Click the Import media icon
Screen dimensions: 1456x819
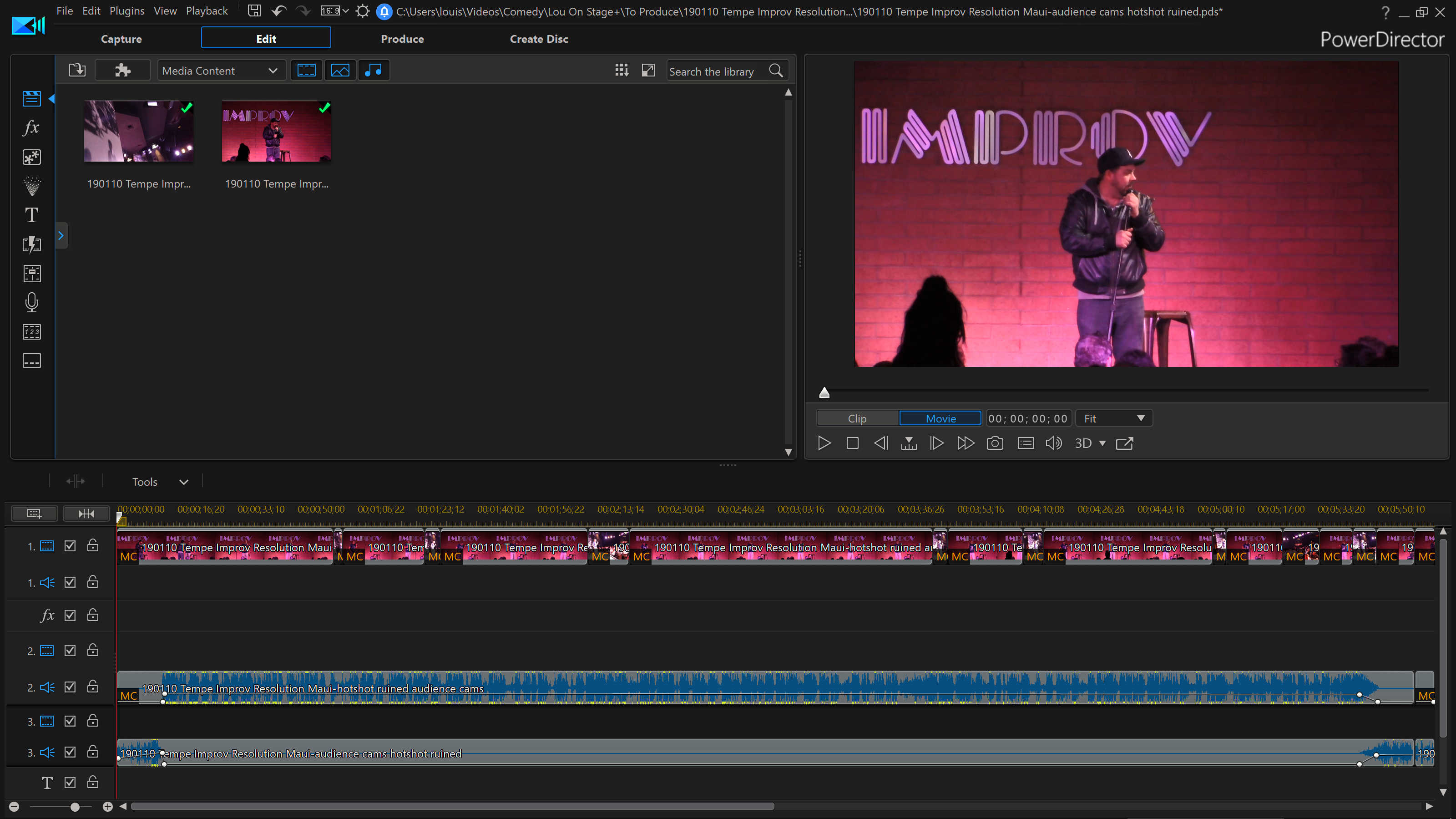coord(77,70)
